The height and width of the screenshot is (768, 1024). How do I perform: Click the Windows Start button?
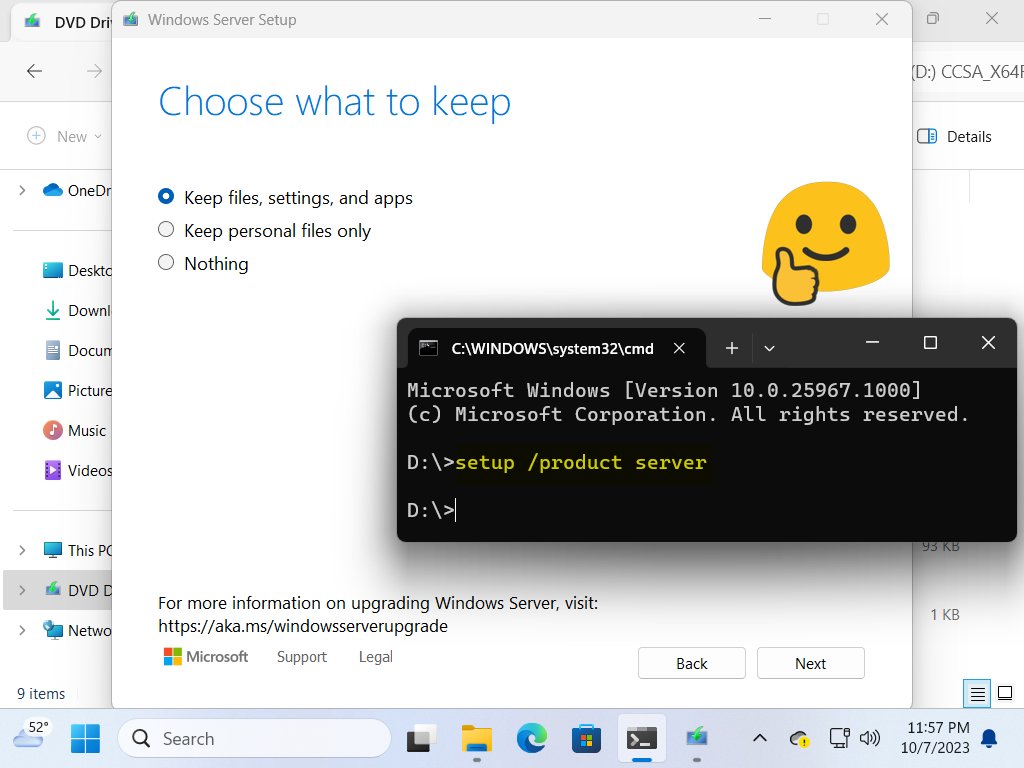[x=85, y=739]
